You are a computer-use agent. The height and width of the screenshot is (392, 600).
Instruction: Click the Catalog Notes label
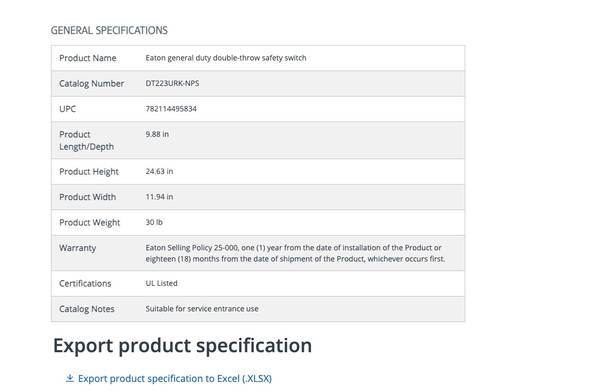(87, 309)
